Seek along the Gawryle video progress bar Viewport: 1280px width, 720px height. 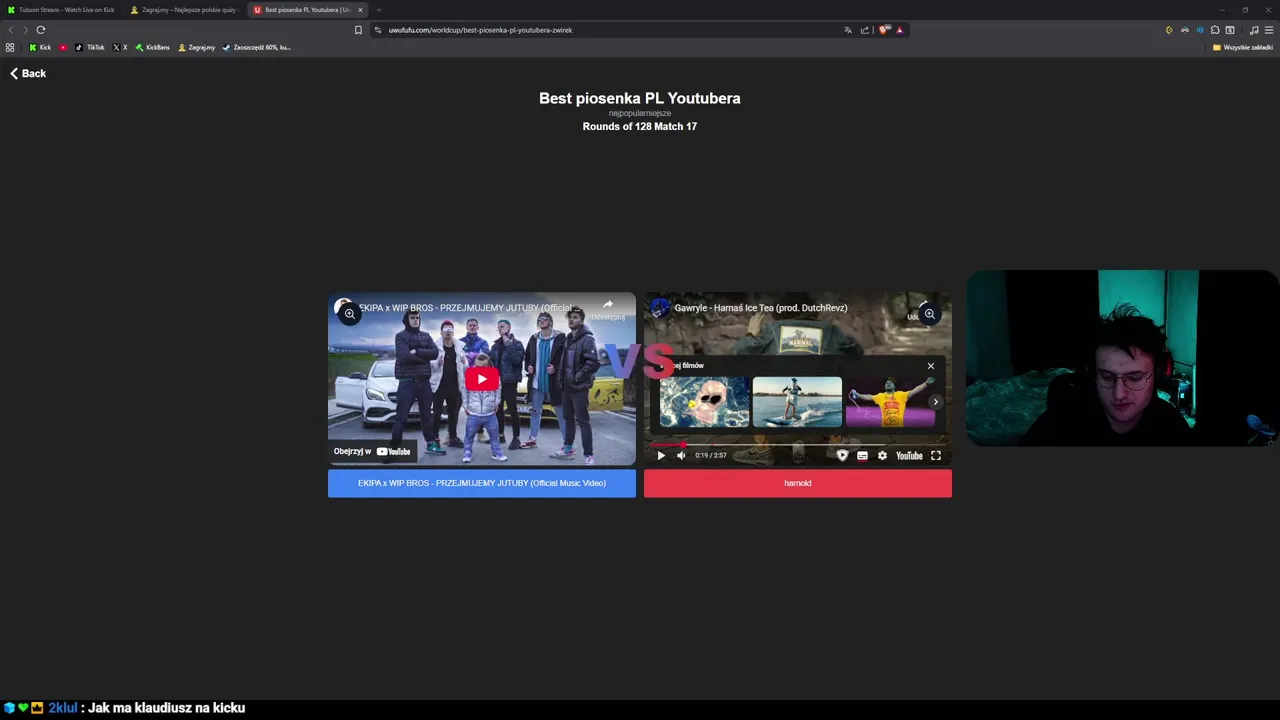[798, 445]
